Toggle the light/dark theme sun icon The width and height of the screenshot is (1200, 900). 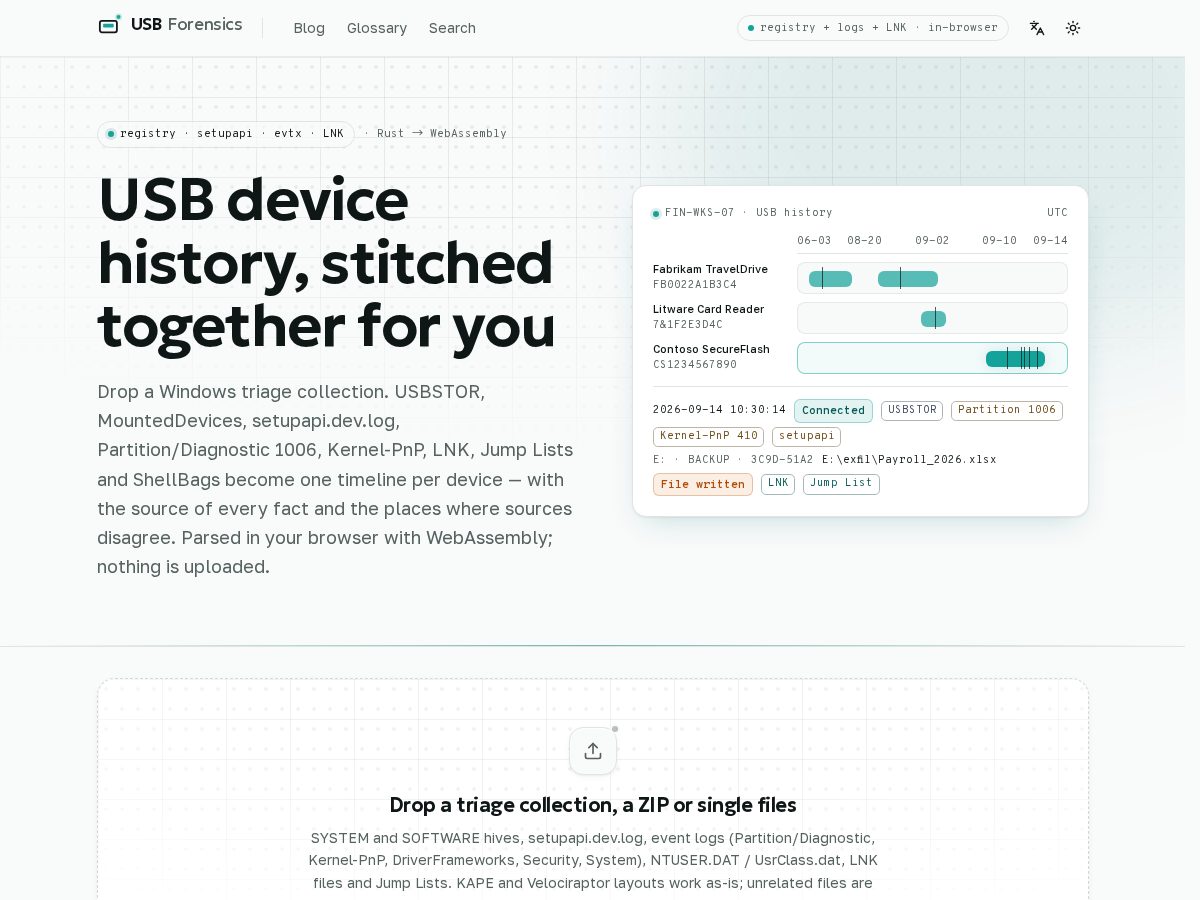tap(1073, 28)
